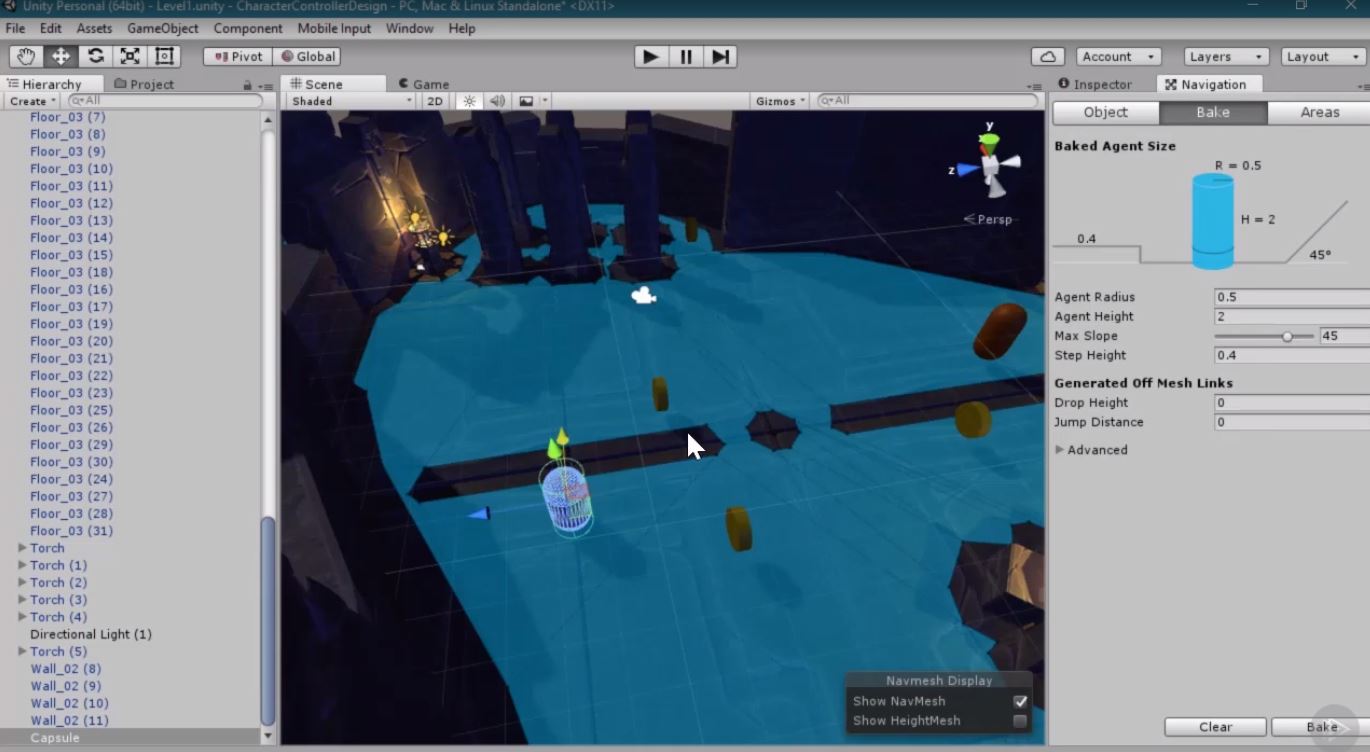Click the Clear button
Screen dimensions: 1370x752
[x=1215, y=727]
